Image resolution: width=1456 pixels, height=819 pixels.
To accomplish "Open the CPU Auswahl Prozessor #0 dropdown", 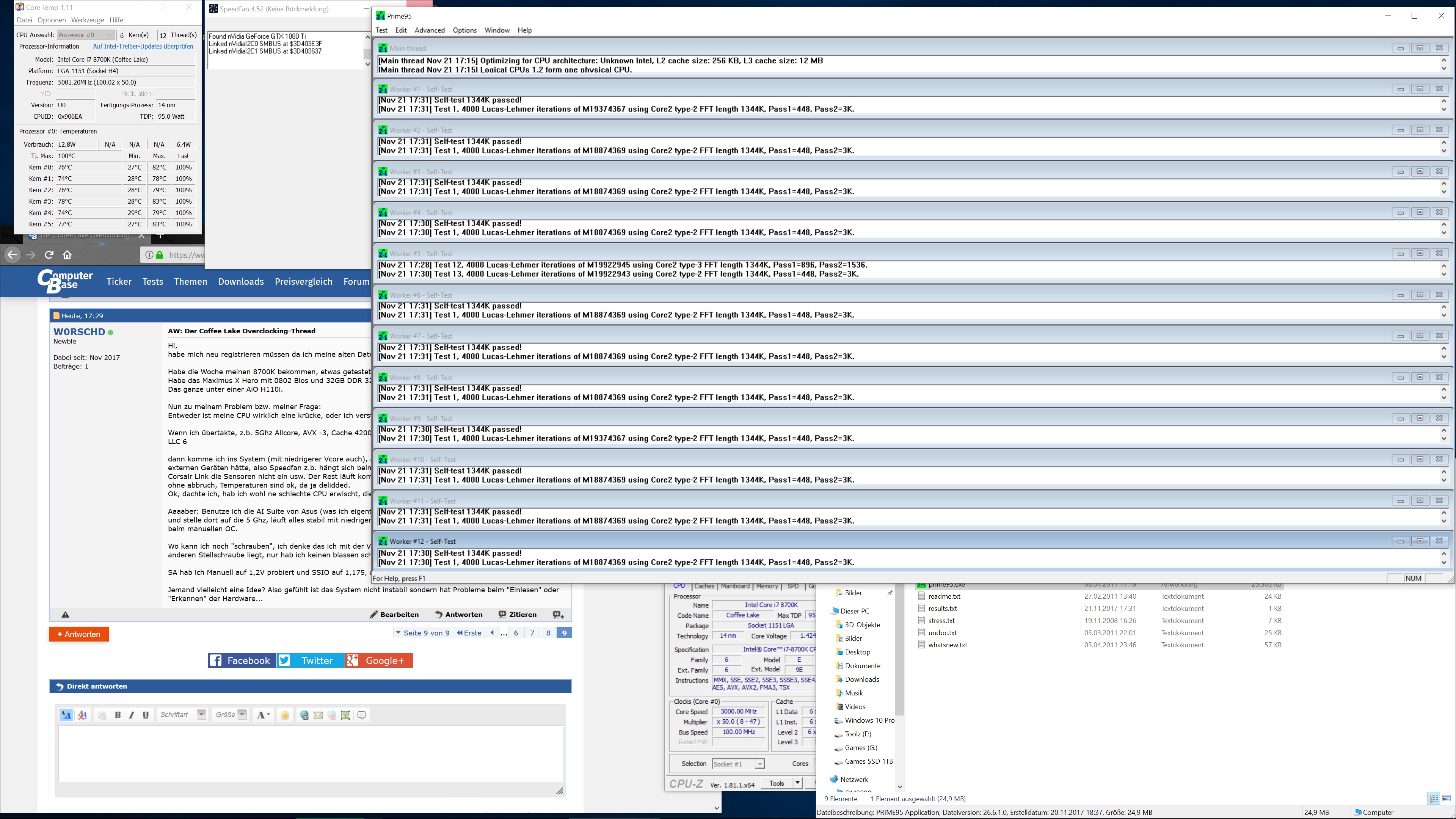I will (x=85, y=35).
